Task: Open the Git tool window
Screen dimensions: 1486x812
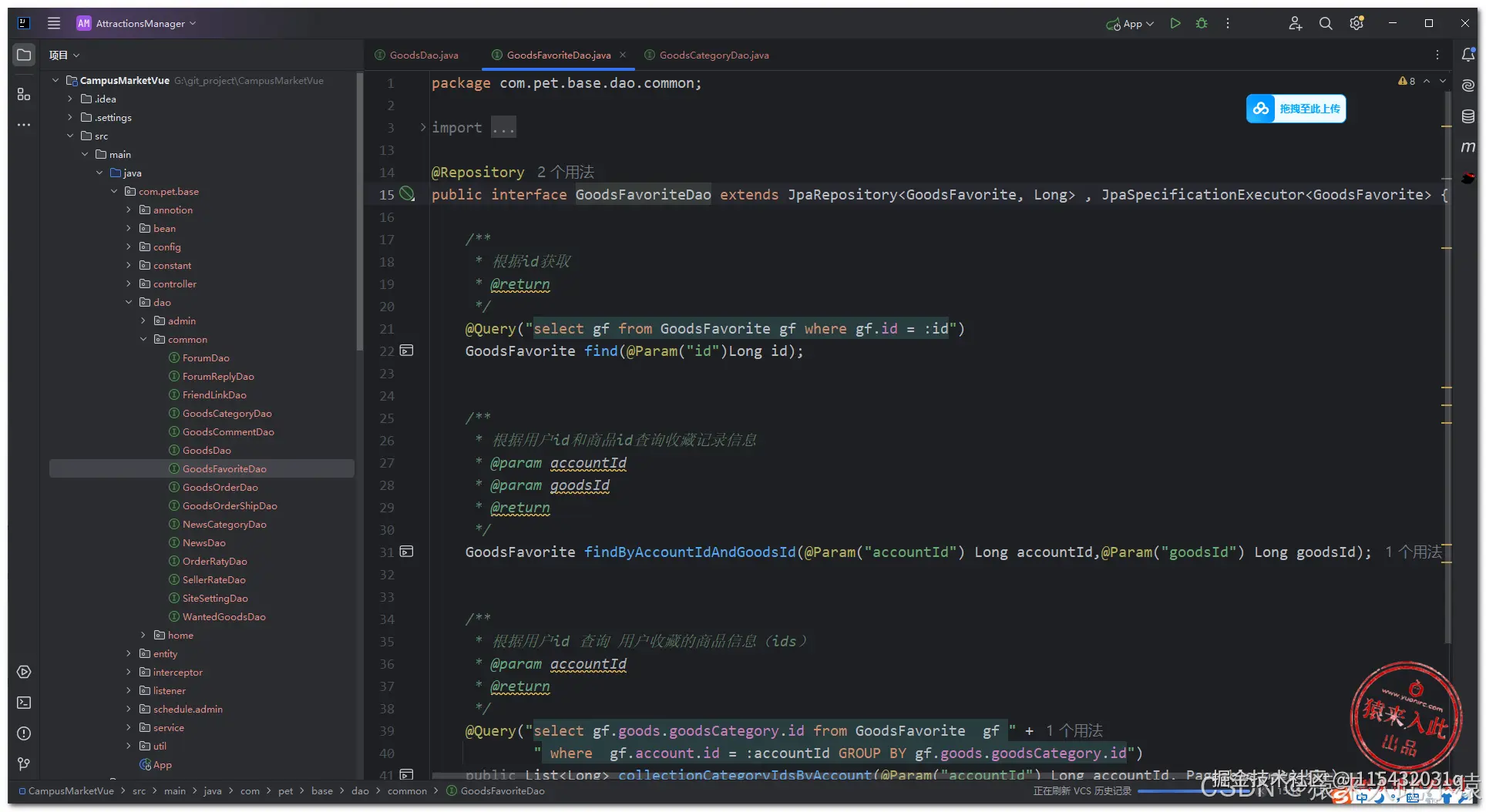Action: click(24, 764)
